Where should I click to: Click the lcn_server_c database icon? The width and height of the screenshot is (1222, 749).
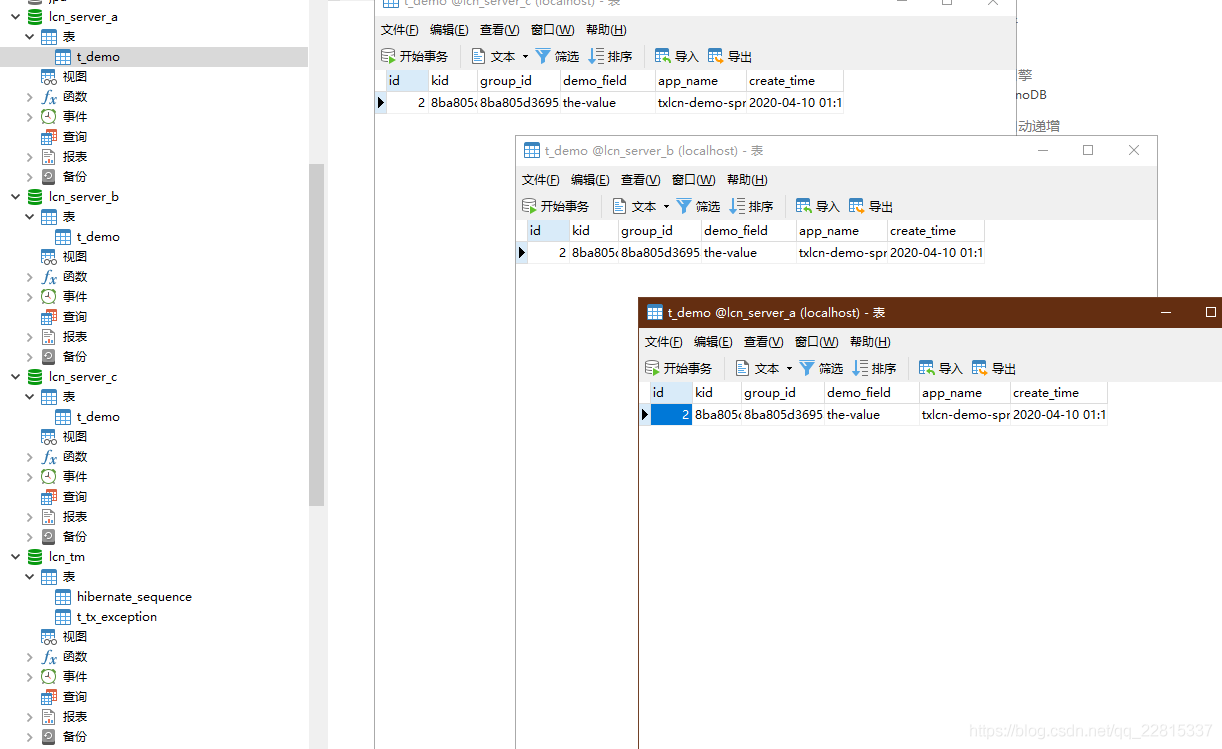click(35, 377)
